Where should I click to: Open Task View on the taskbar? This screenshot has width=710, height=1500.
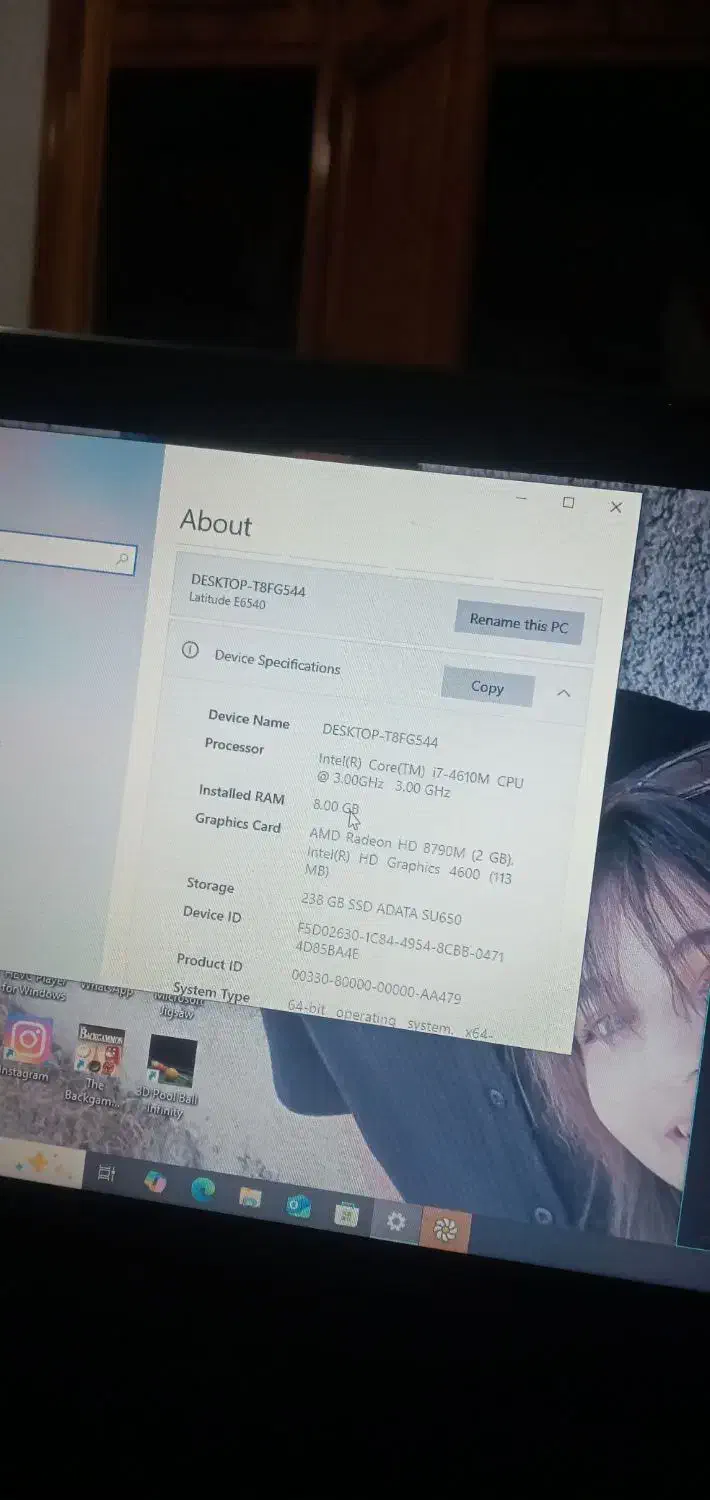point(106,1175)
